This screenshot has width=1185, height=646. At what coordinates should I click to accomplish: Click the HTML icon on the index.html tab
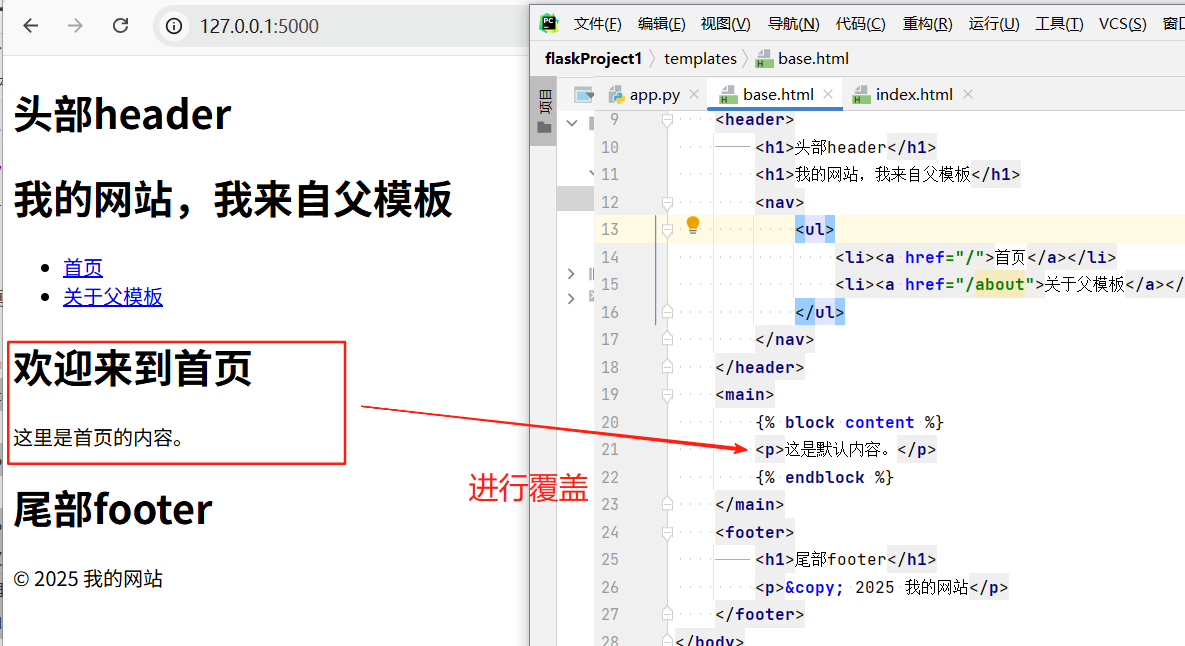coord(861,94)
